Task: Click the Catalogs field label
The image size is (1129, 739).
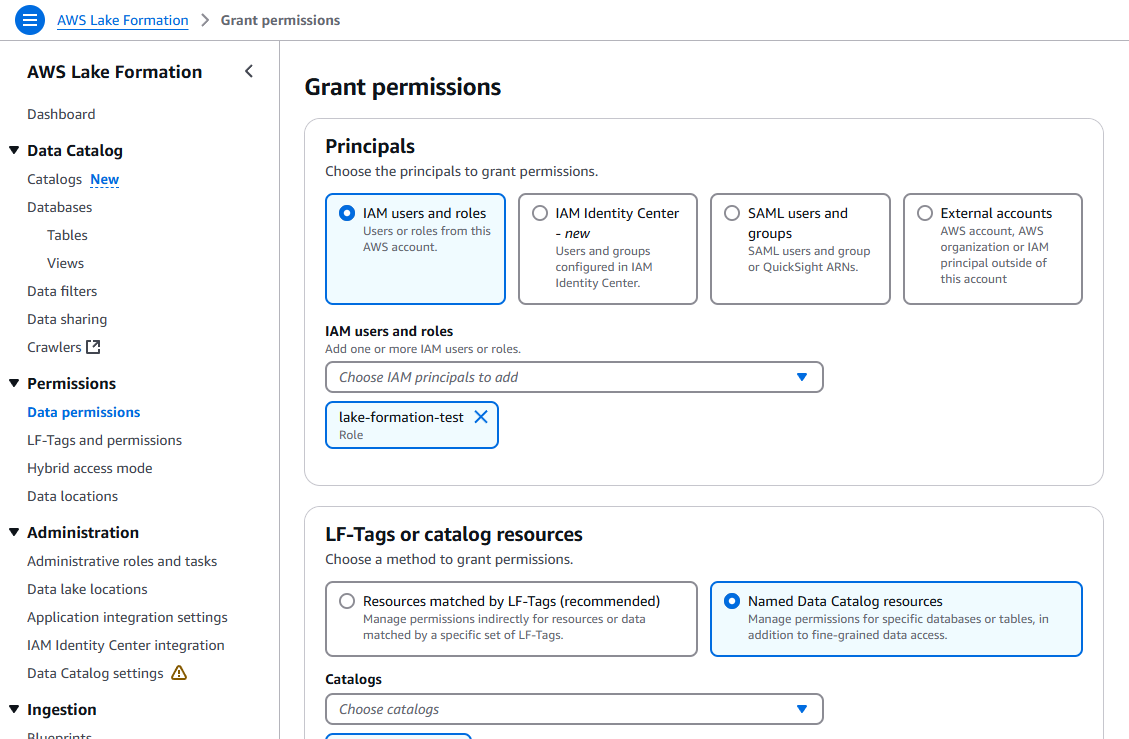Action: pyautogui.click(x=354, y=679)
